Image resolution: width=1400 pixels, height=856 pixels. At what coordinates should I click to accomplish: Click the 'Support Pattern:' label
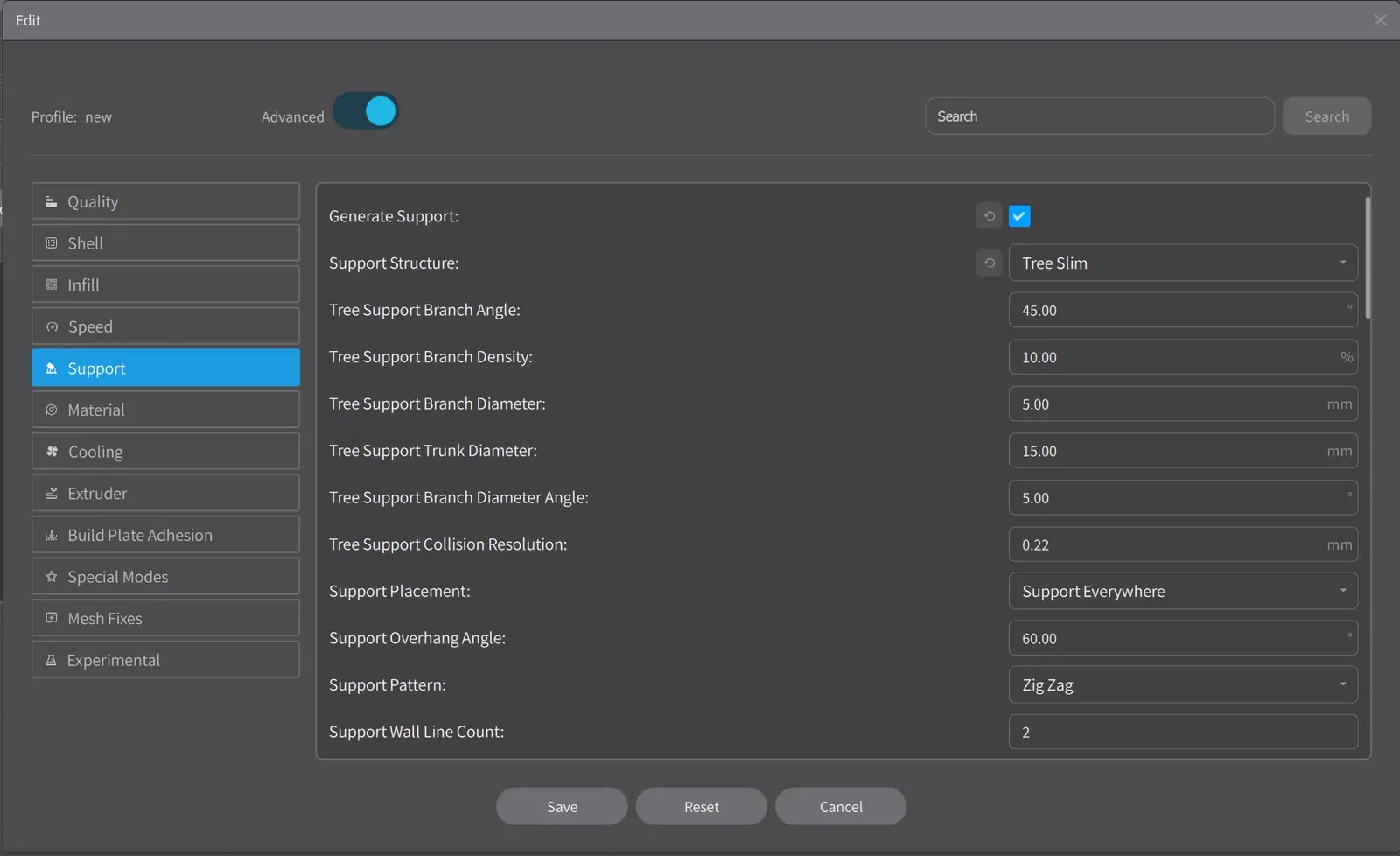(388, 684)
